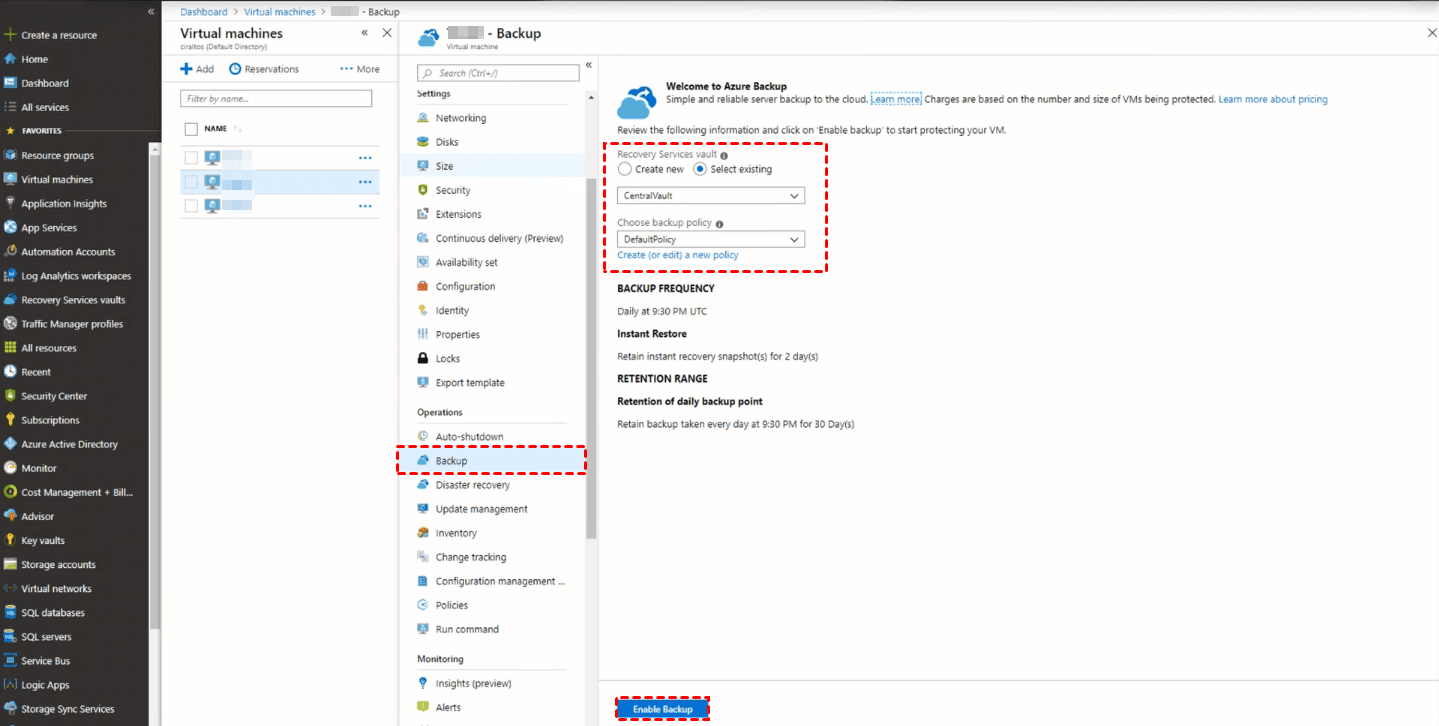Screen dimensions: 1439x726
Task: Click the Virtual machines breadcrumb link
Action: (x=280, y=12)
